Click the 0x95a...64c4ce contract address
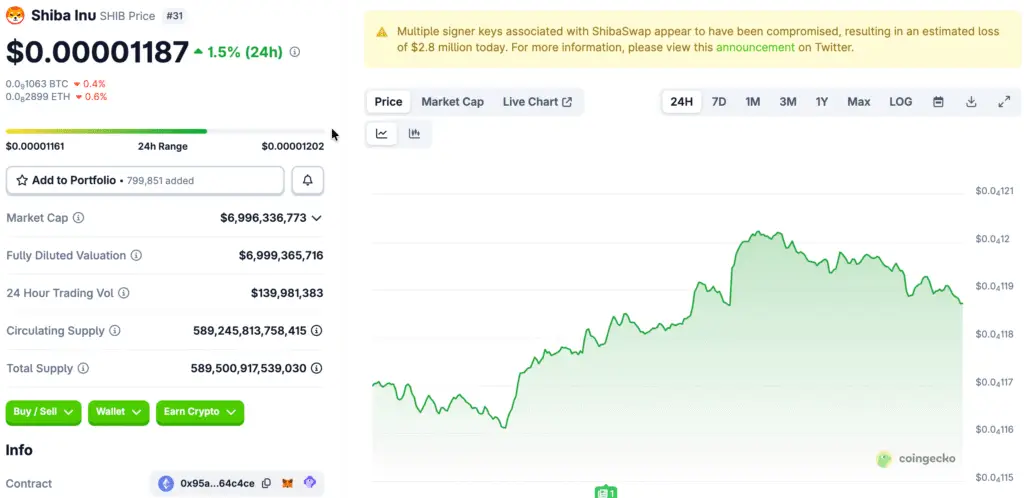1024x498 pixels. [217, 484]
